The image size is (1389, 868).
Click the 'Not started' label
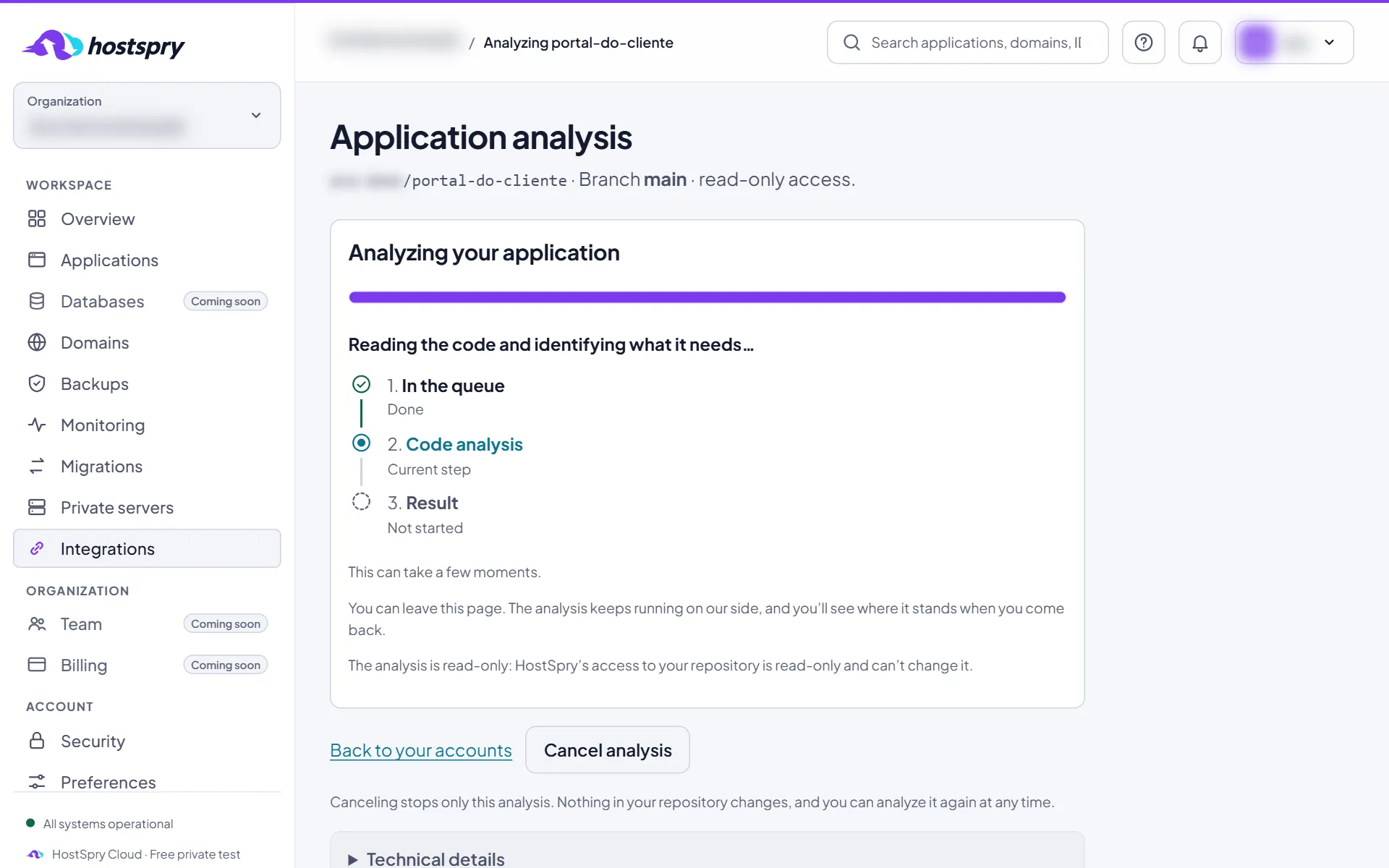click(425, 528)
